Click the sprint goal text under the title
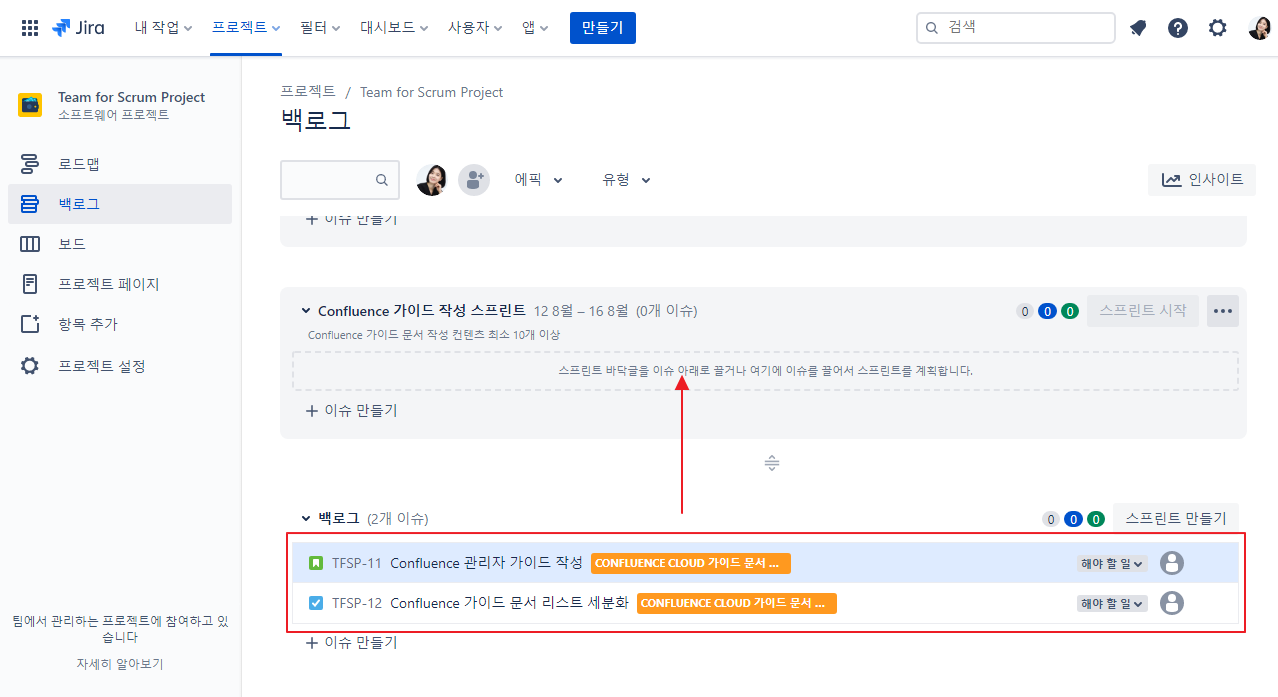Image resolution: width=1278 pixels, height=697 pixels. pyautogui.click(x=434, y=335)
